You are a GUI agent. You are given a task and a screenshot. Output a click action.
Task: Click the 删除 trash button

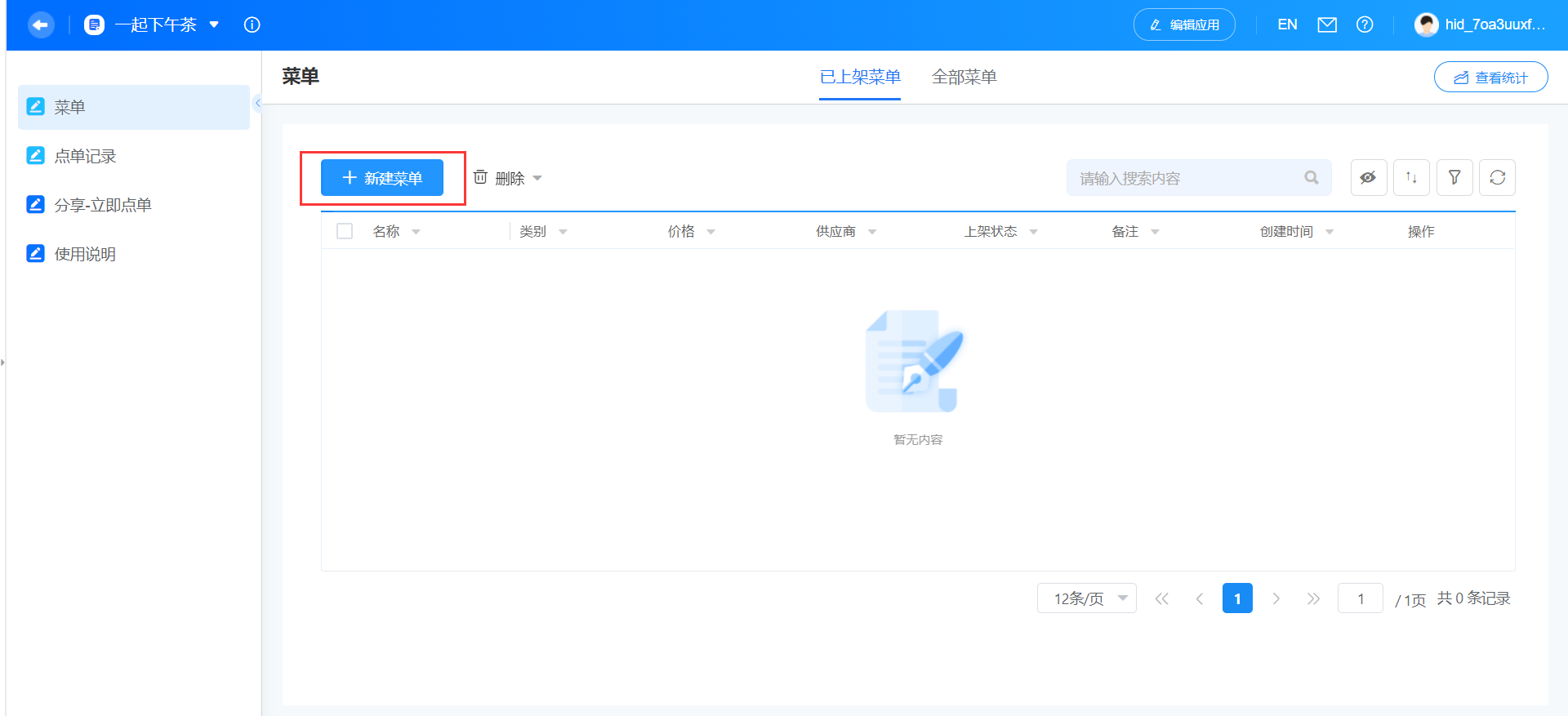tap(499, 178)
